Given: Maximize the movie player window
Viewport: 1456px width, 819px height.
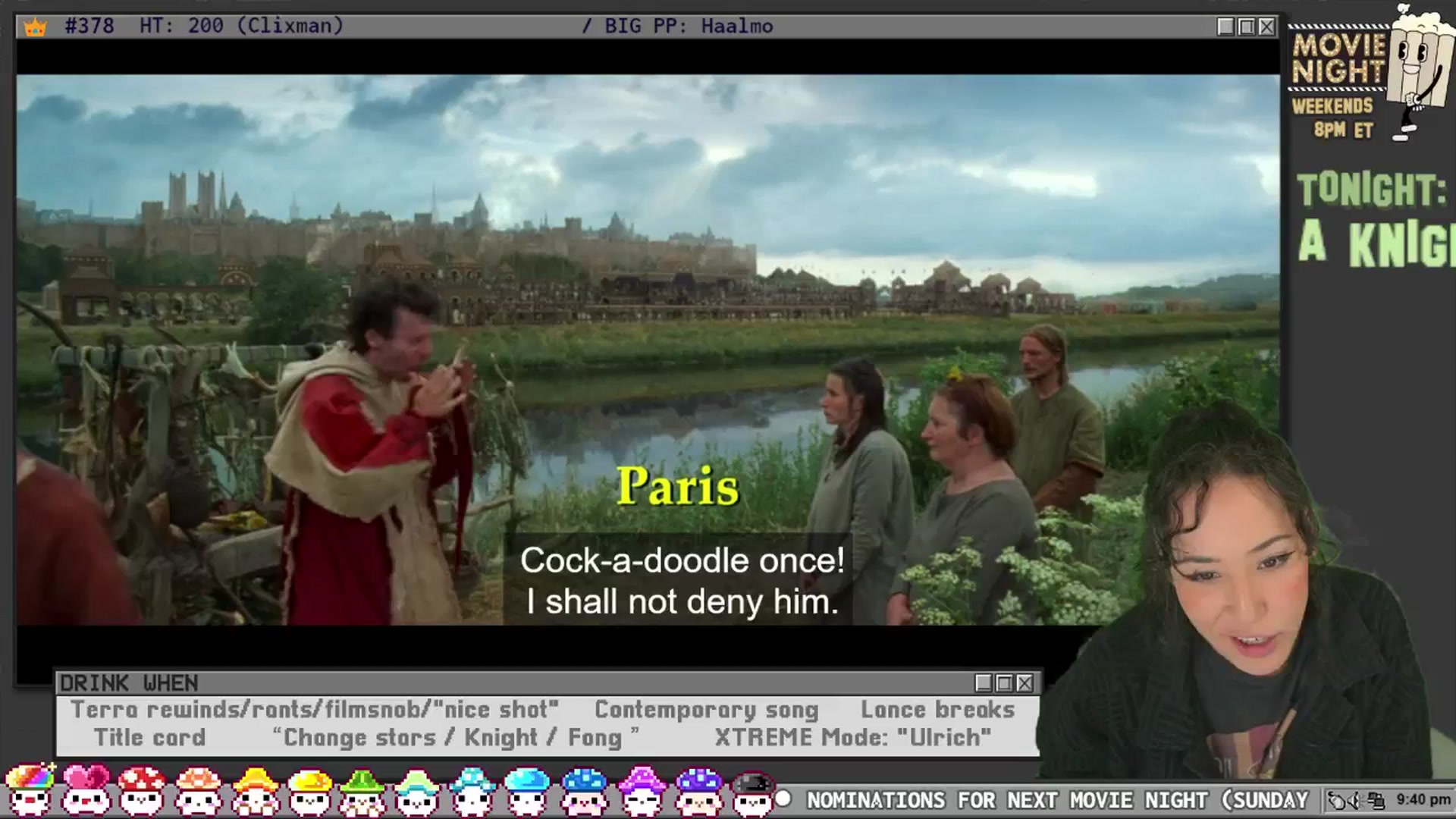Looking at the screenshot, I should [x=1246, y=27].
